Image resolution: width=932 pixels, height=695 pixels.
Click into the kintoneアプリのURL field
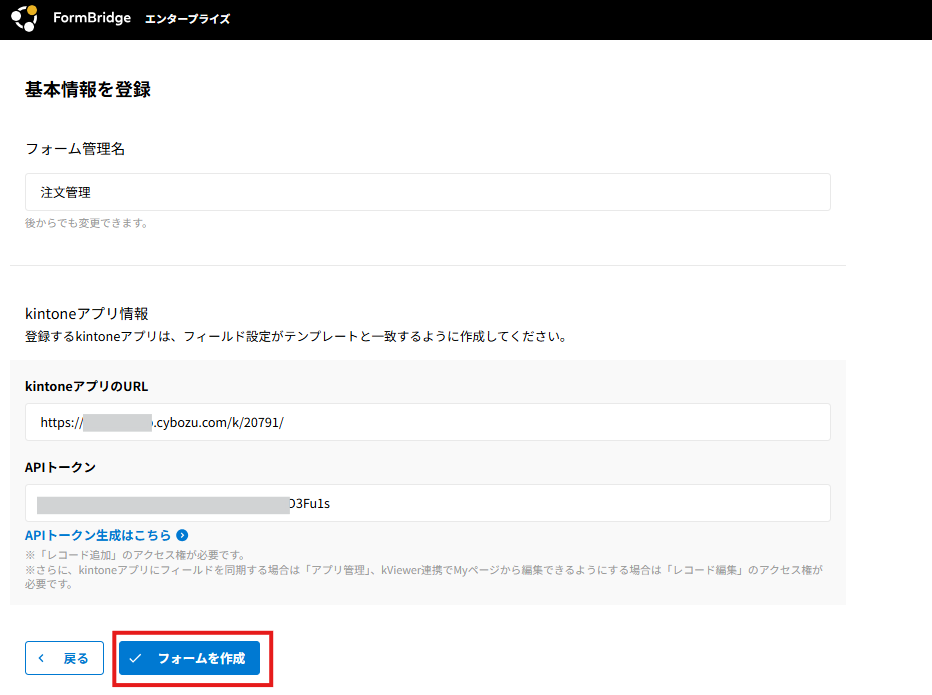(x=427, y=422)
